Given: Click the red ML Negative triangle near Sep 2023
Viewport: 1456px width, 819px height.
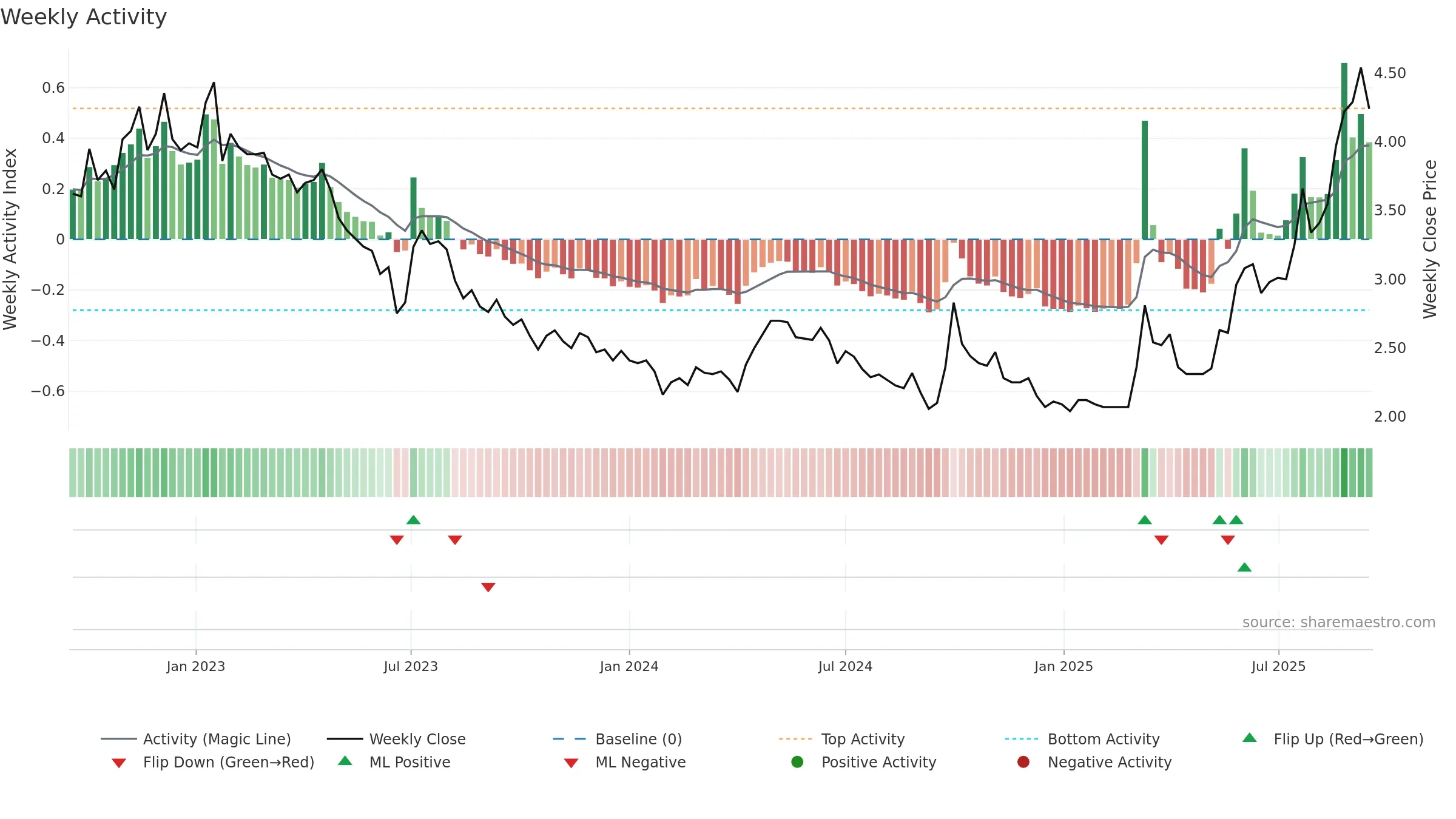Looking at the screenshot, I should click(488, 587).
